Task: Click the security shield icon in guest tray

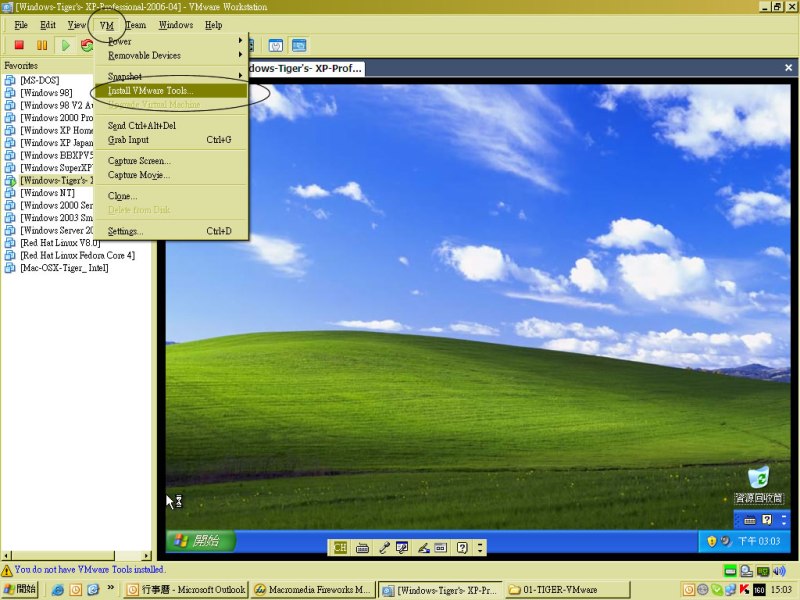Action: pyautogui.click(x=711, y=541)
